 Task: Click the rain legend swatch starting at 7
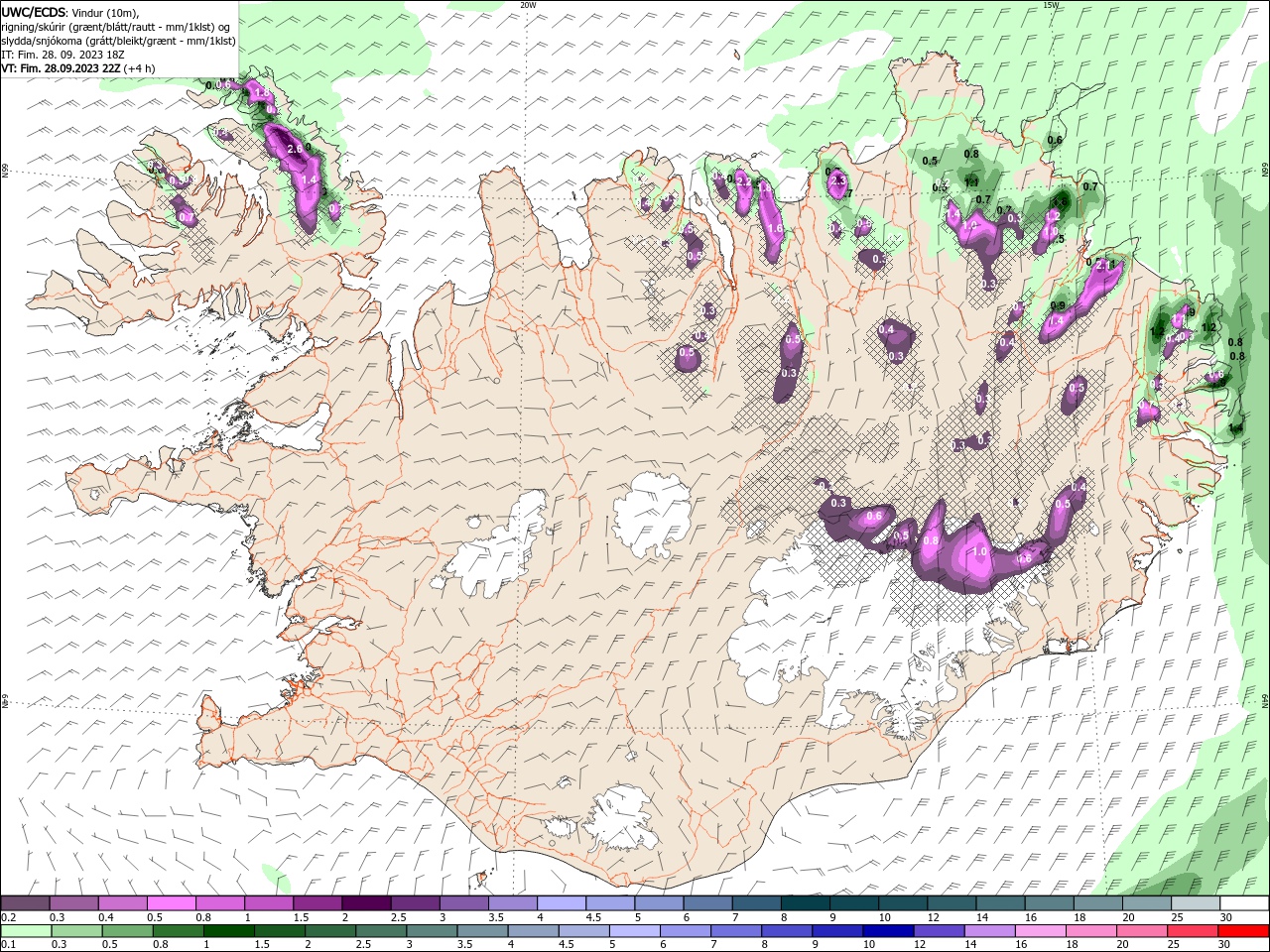click(734, 931)
